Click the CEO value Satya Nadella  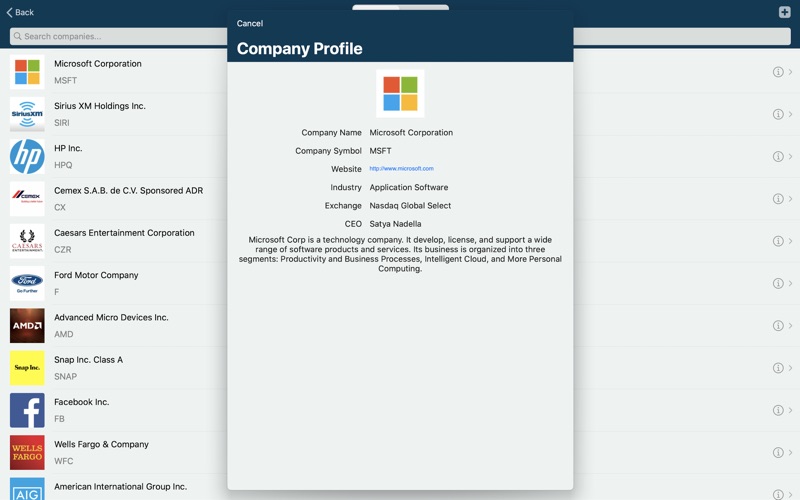[395, 224]
